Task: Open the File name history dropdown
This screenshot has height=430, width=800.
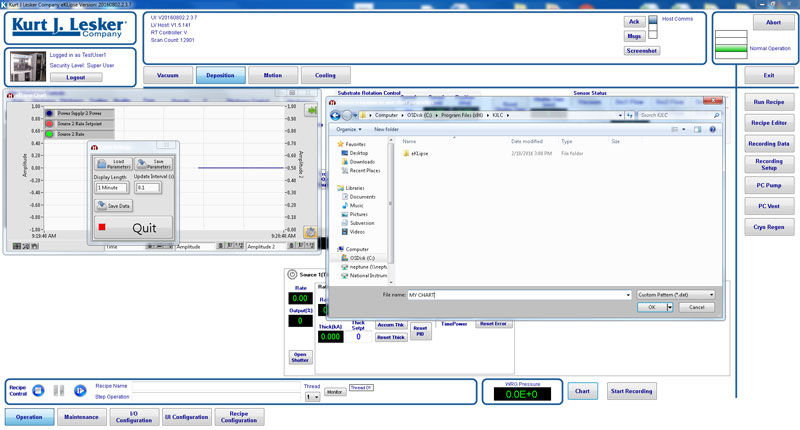Action: click(628, 295)
